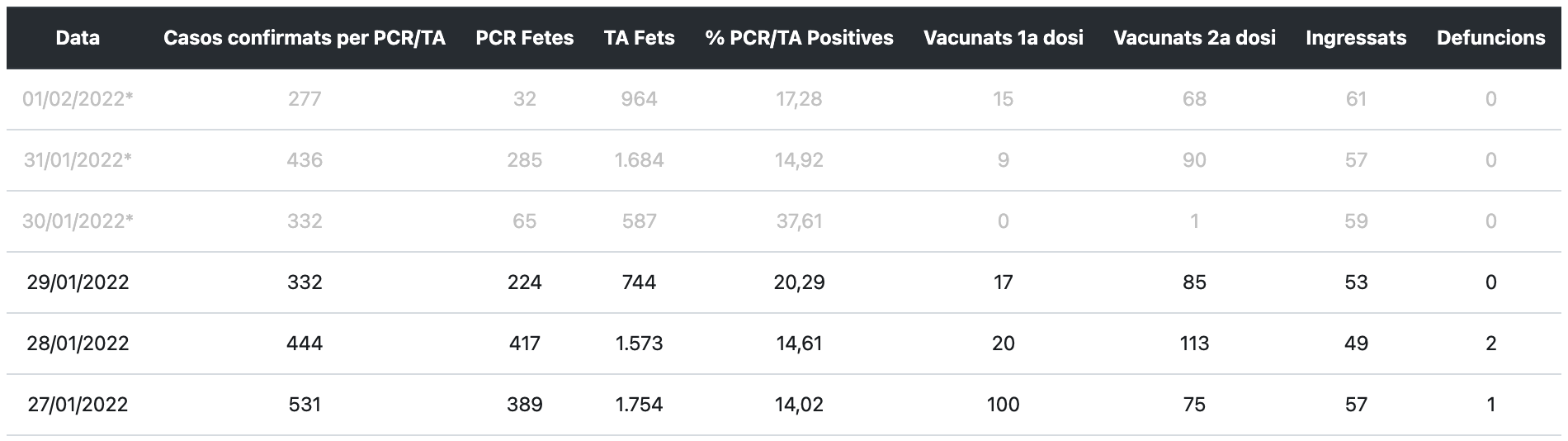
Task: Click the Defuncions column header
Action: (x=1490, y=38)
